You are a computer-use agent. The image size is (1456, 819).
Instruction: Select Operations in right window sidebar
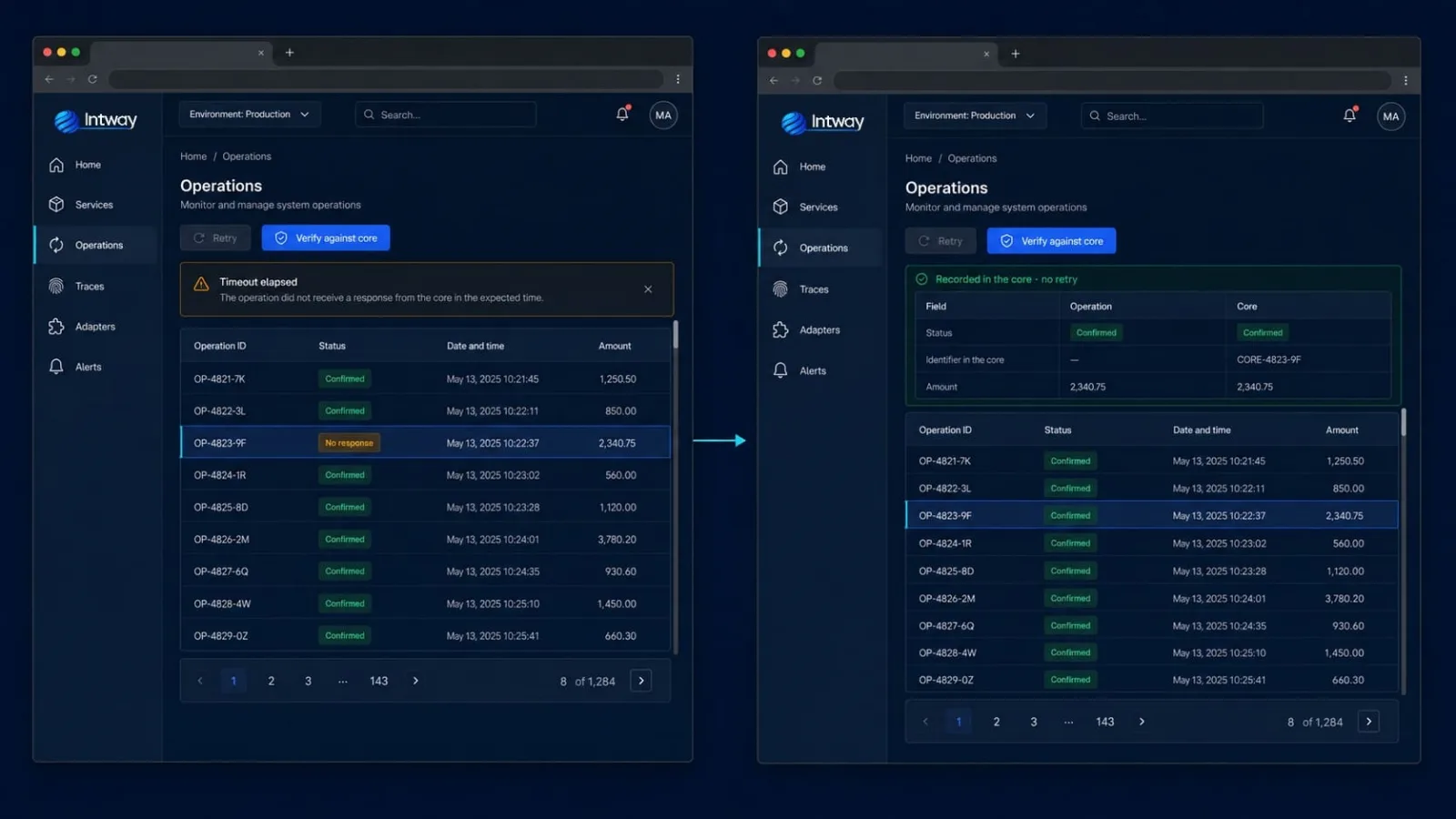point(821,248)
